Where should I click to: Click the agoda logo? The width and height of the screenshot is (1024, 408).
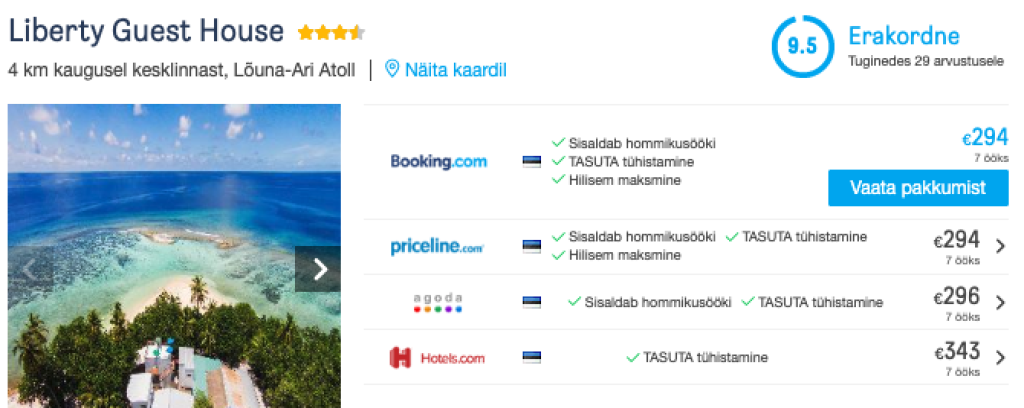pos(438,302)
